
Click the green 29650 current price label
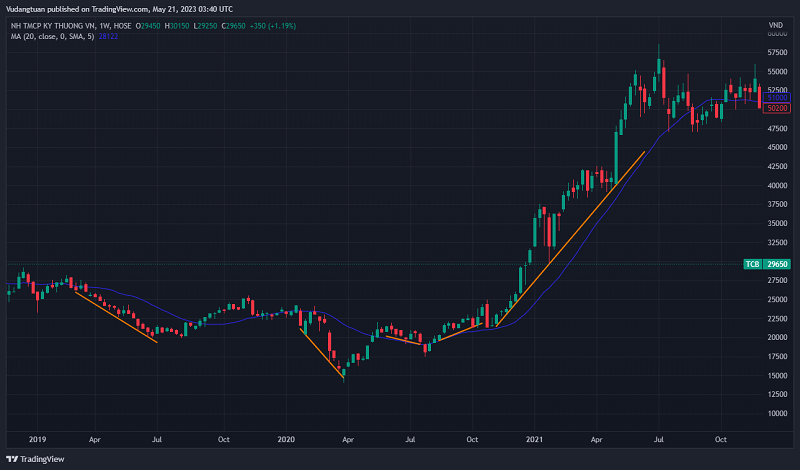[779, 264]
